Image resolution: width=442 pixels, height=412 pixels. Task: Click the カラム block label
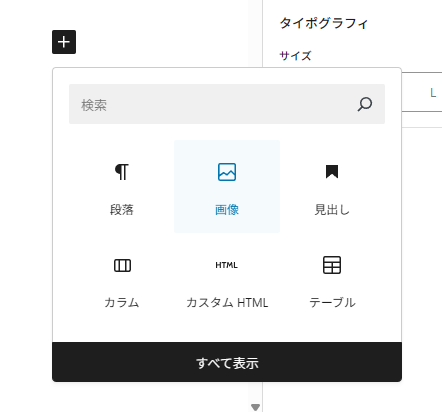coord(122,302)
